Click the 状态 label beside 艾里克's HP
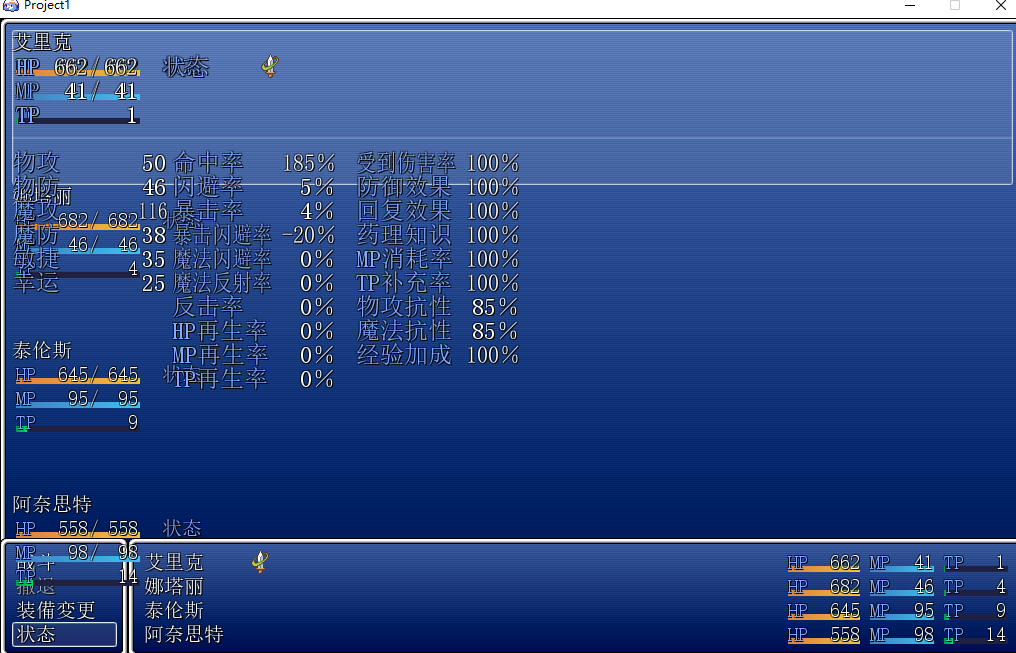 186,67
